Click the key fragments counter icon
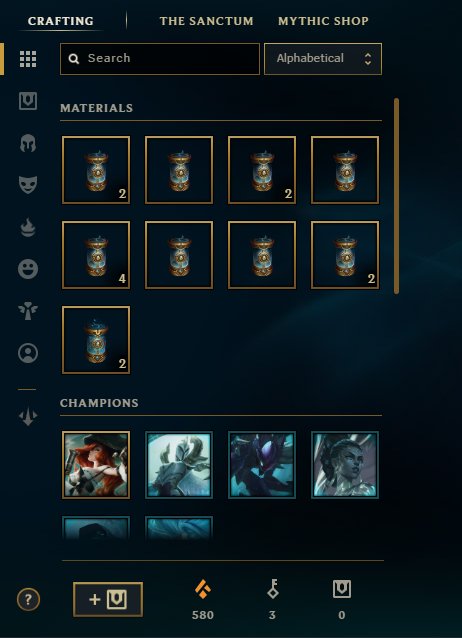Viewport: 462px width, 638px height. pyautogui.click(x=272, y=589)
